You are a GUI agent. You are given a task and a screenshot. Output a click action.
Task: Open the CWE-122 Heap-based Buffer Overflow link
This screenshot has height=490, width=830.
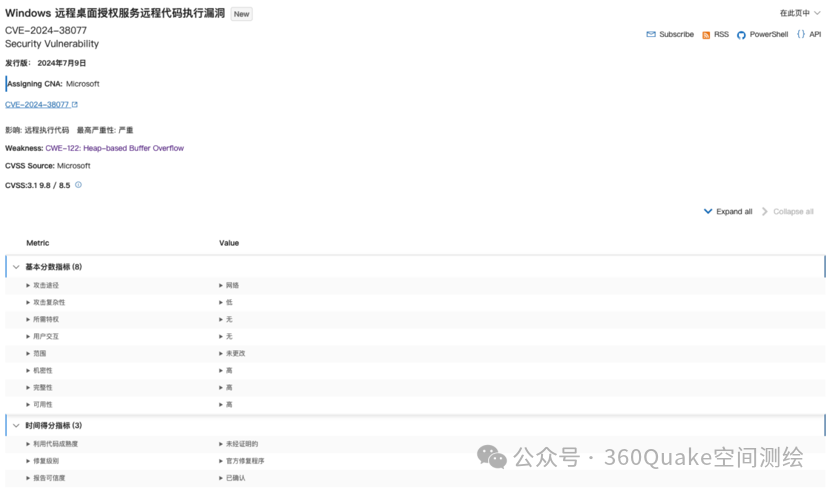click(114, 148)
